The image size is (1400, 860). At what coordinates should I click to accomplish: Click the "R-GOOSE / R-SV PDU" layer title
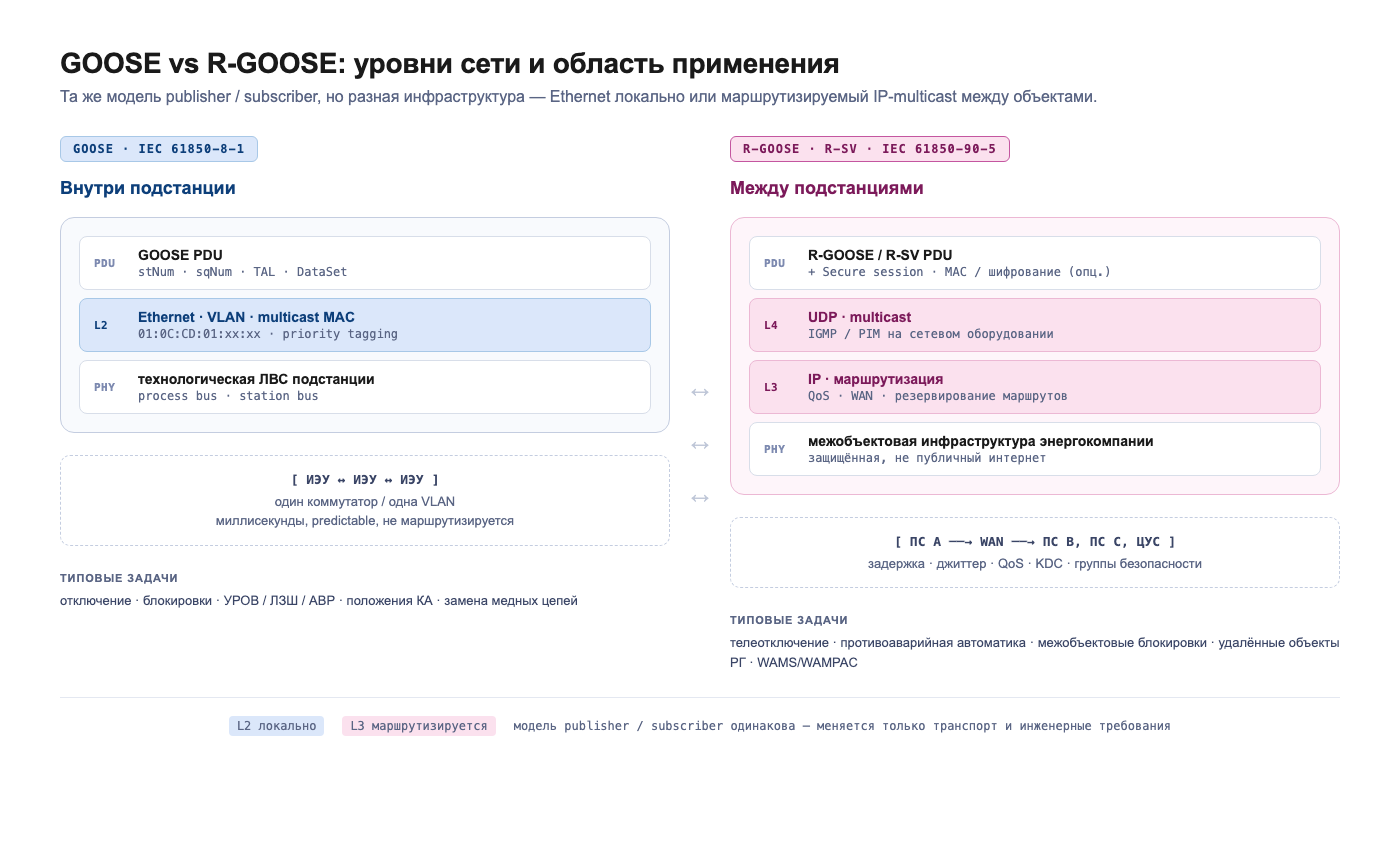click(880, 255)
